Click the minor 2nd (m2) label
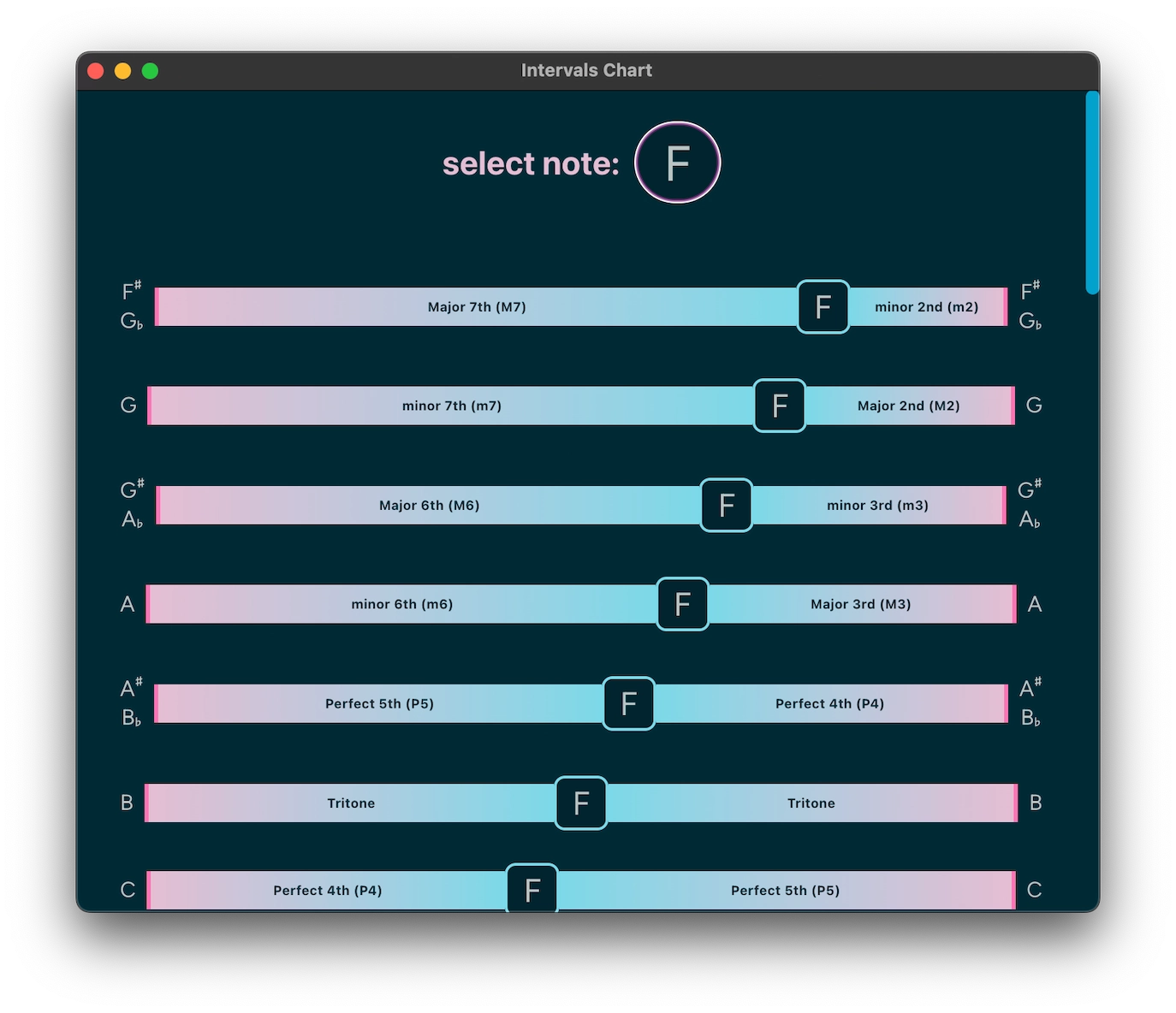This screenshot has height=1013, width=1176. tap(926, 306)
